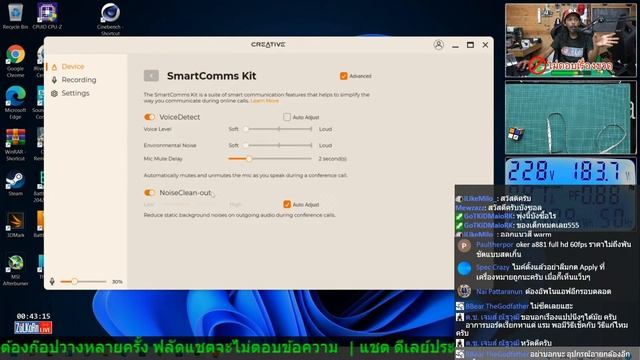This screenshot has width=640, height=360.
Task: Click the 00:43:15 stream timer
Action: 33,316
